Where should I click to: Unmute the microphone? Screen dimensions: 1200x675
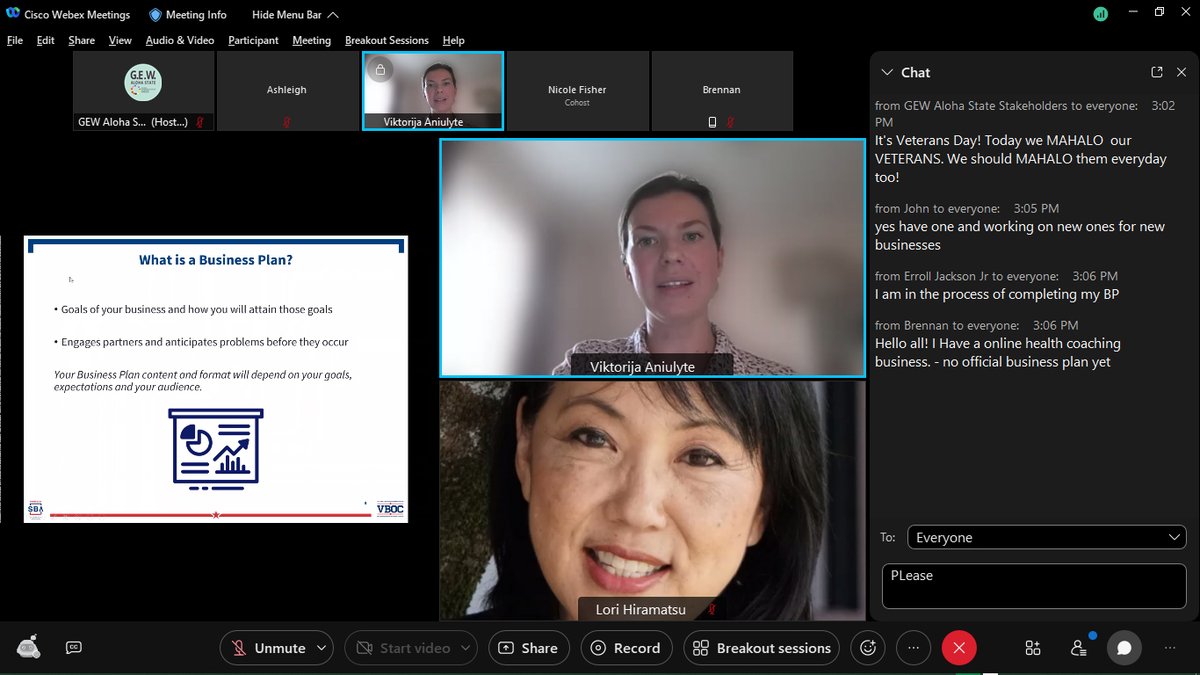(x=268, y=648)
